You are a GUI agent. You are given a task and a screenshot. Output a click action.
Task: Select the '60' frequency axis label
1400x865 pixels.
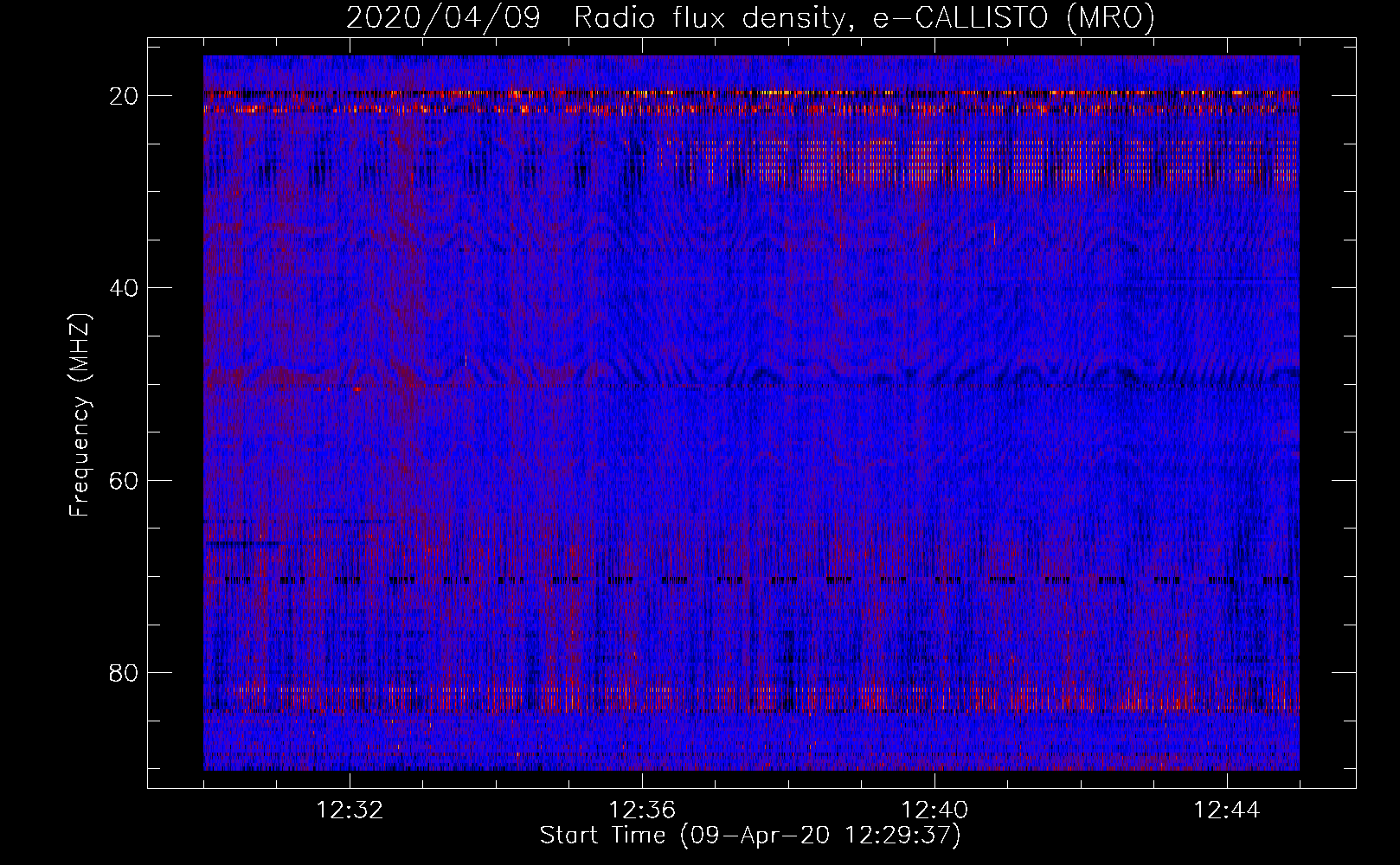tap(124, 481)
